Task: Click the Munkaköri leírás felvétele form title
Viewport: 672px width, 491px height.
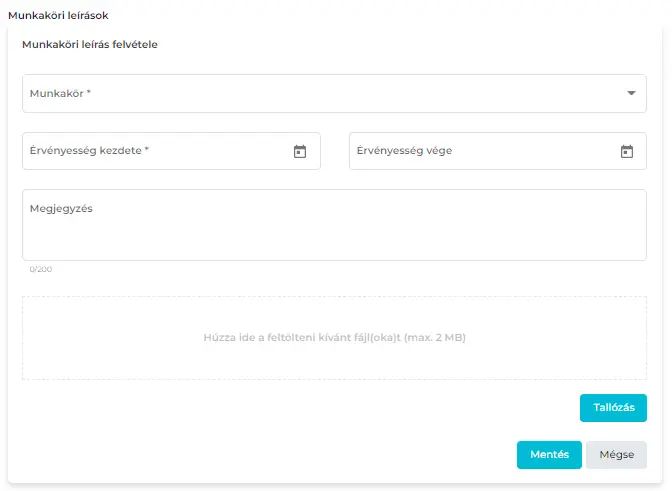Action: click(90, 44)
